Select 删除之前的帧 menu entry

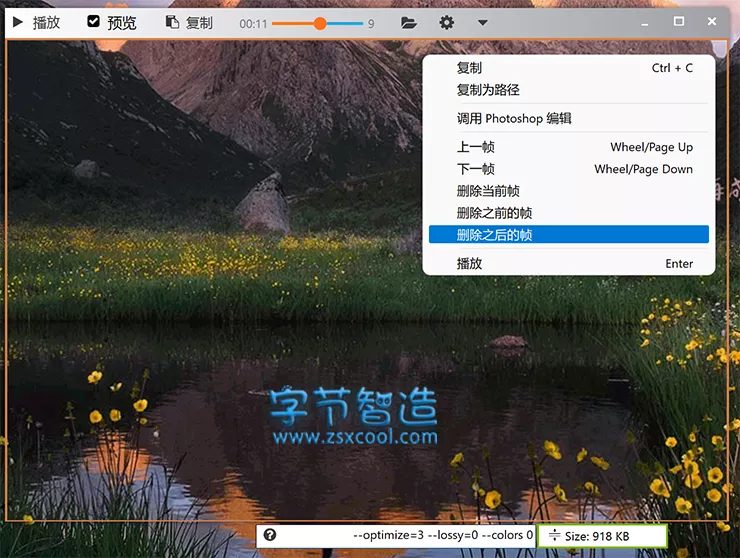tap(569, 213)
